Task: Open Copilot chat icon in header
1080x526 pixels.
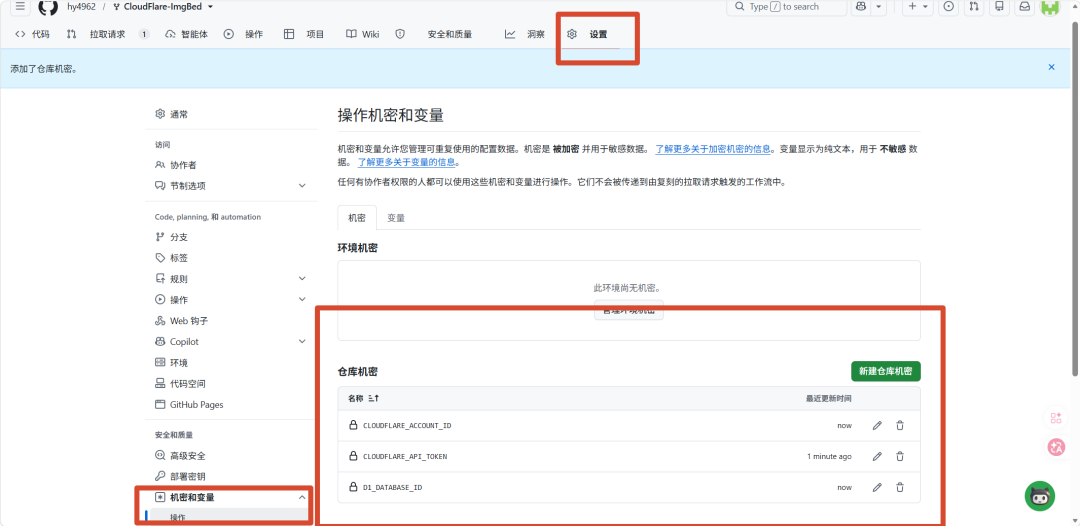Action: click(861, 7)
